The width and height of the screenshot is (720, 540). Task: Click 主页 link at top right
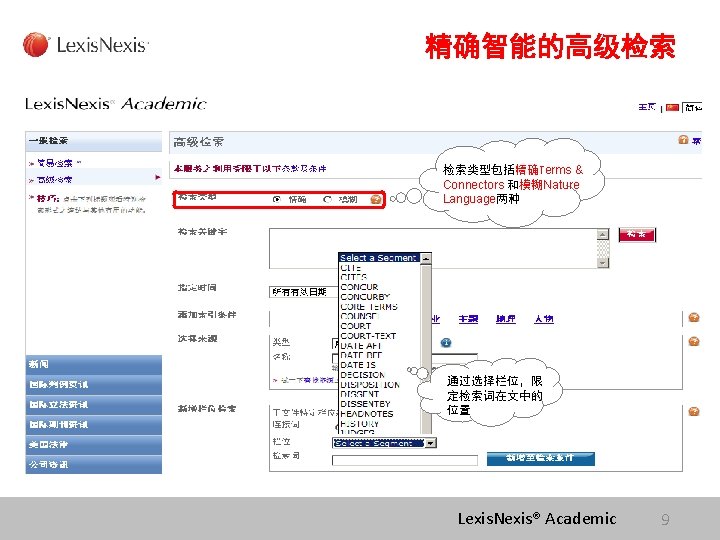tap(647, 107)
